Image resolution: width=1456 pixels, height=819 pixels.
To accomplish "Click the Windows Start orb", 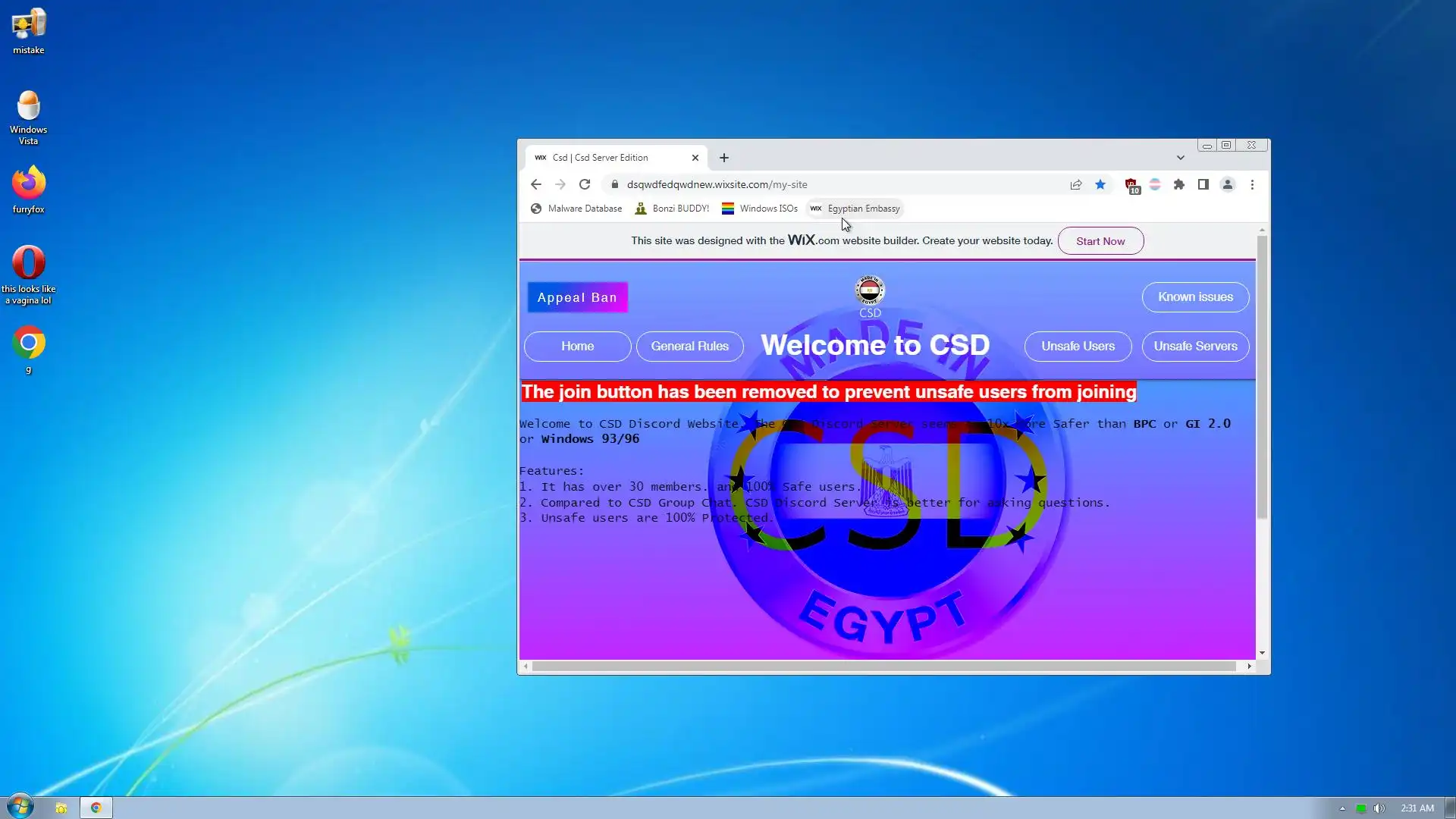I will (x=20, y=806).
